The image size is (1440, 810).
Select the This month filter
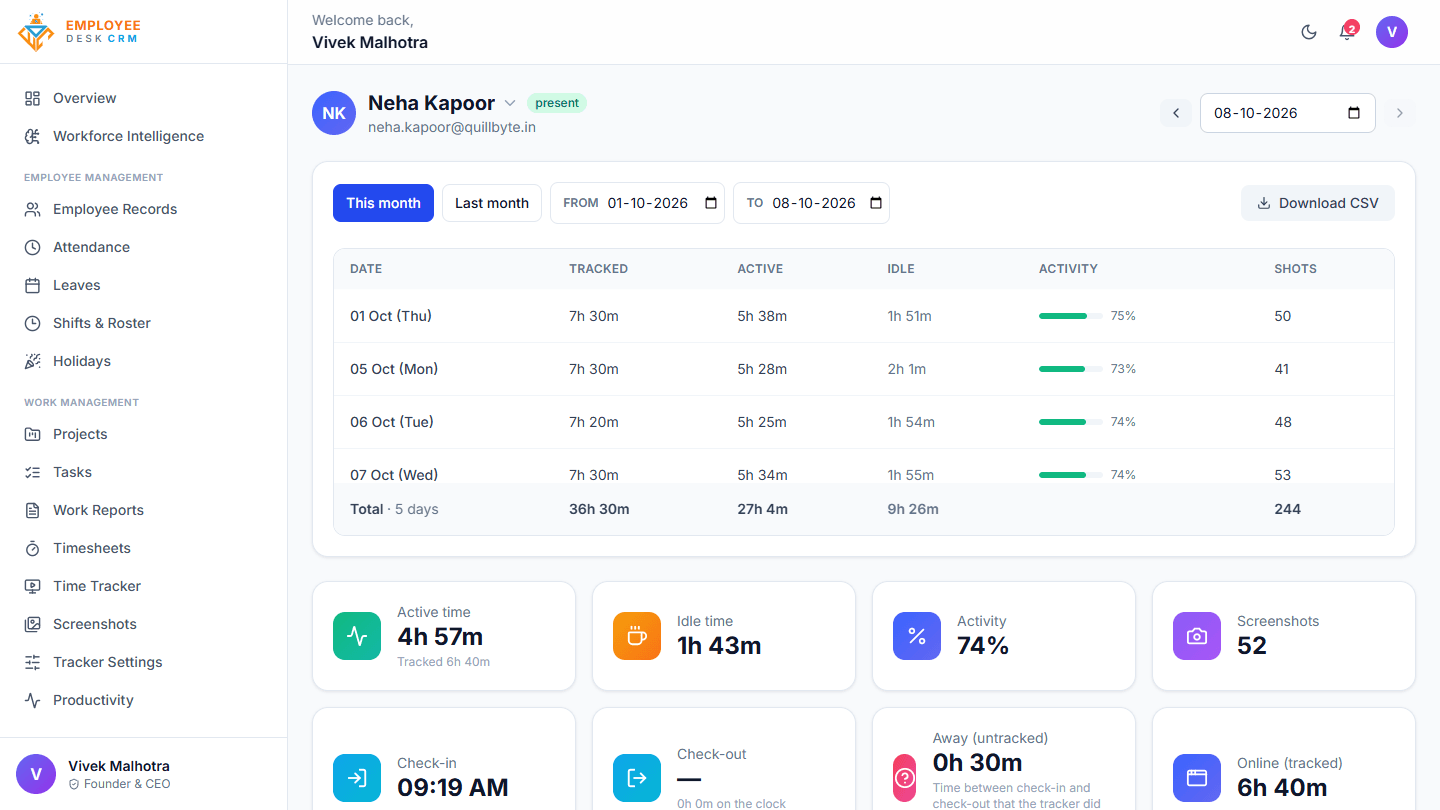383,203
